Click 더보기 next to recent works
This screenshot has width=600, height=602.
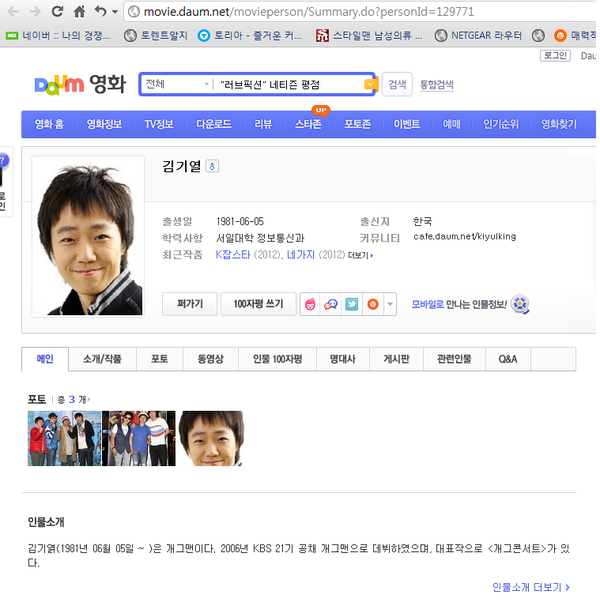click(360, 255)
